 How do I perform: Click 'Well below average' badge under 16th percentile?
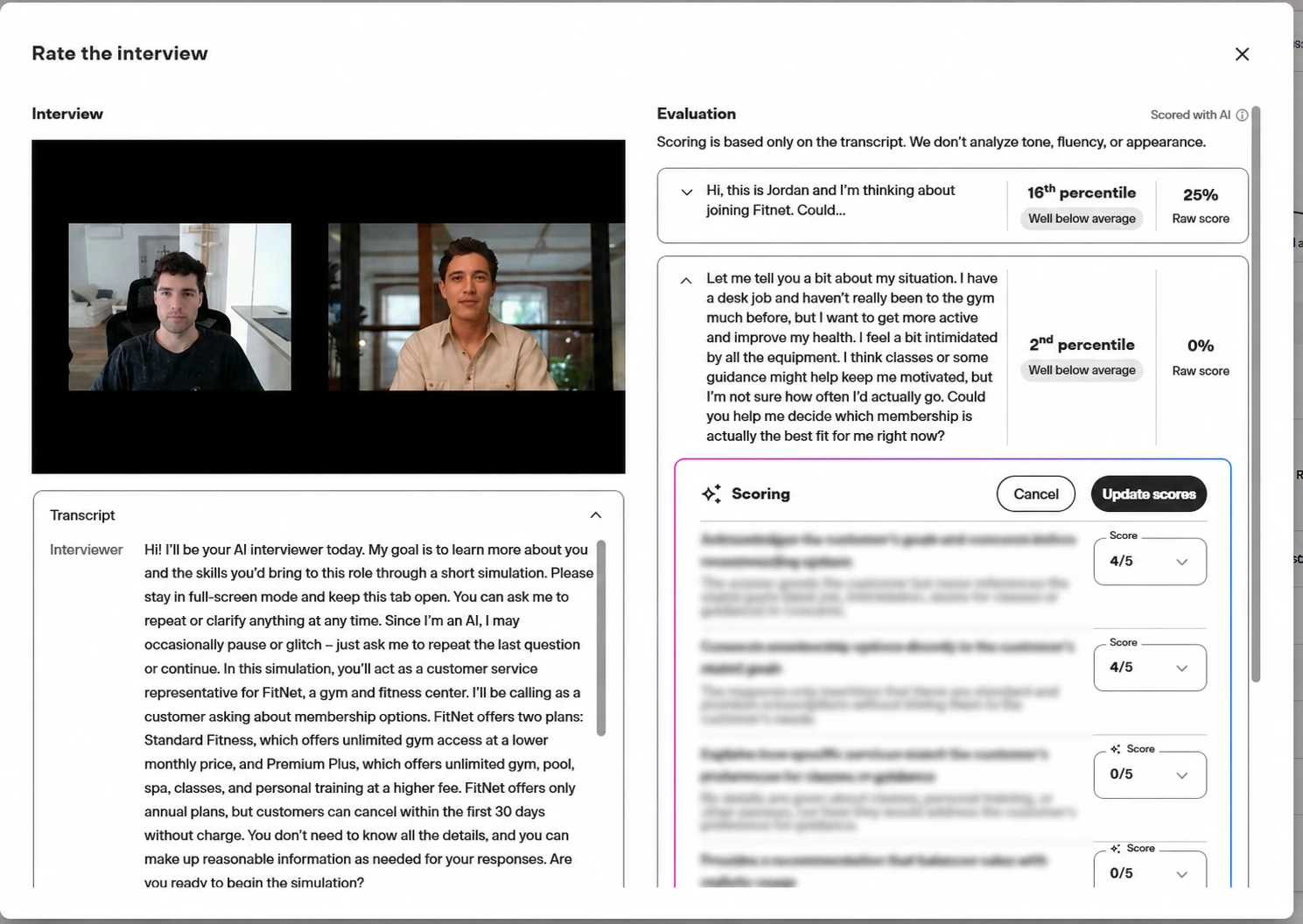coord(1082,219)
